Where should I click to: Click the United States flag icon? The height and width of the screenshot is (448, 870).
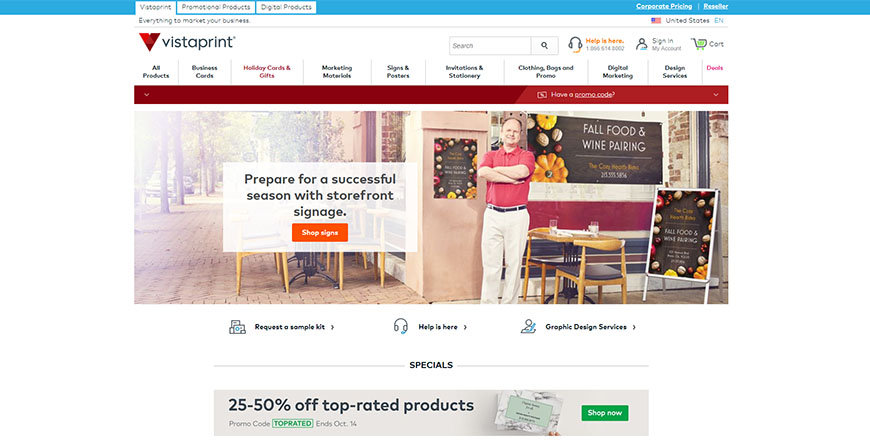656,21
